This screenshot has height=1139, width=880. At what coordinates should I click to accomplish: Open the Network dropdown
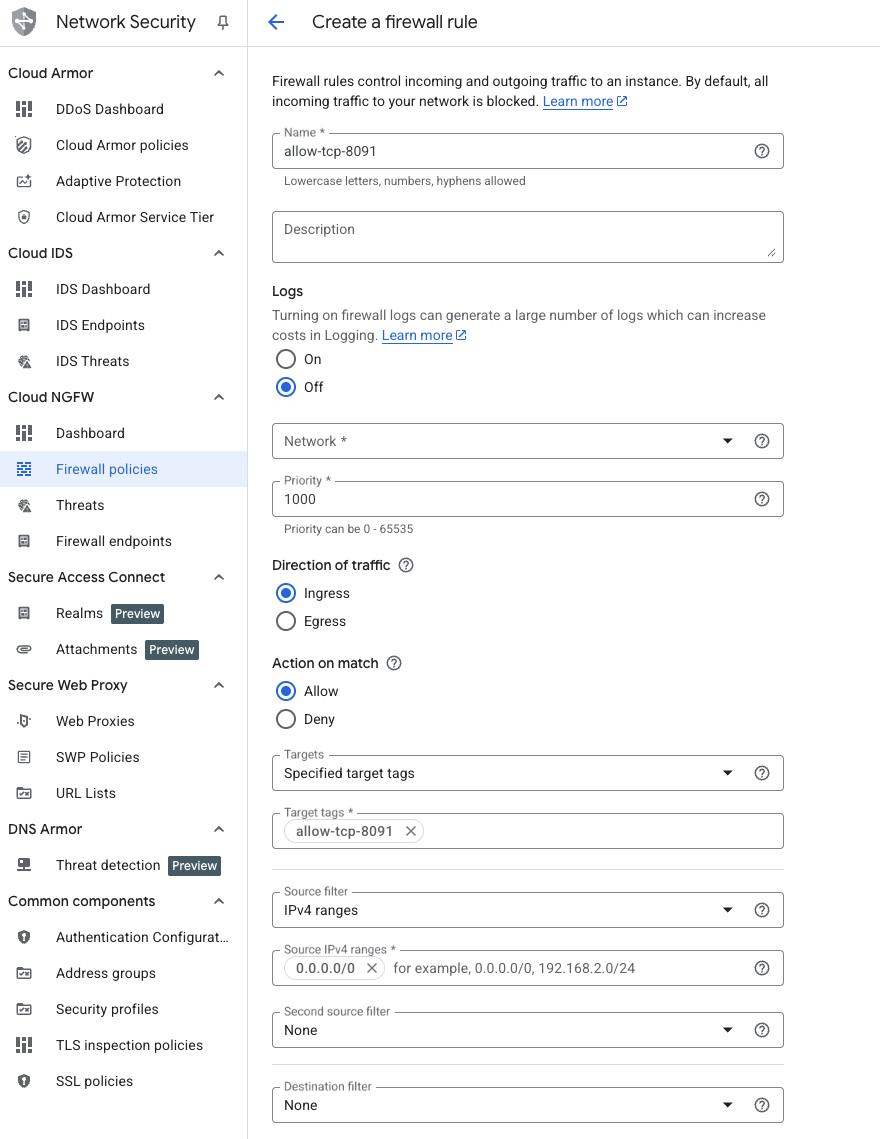pos(727,440)
